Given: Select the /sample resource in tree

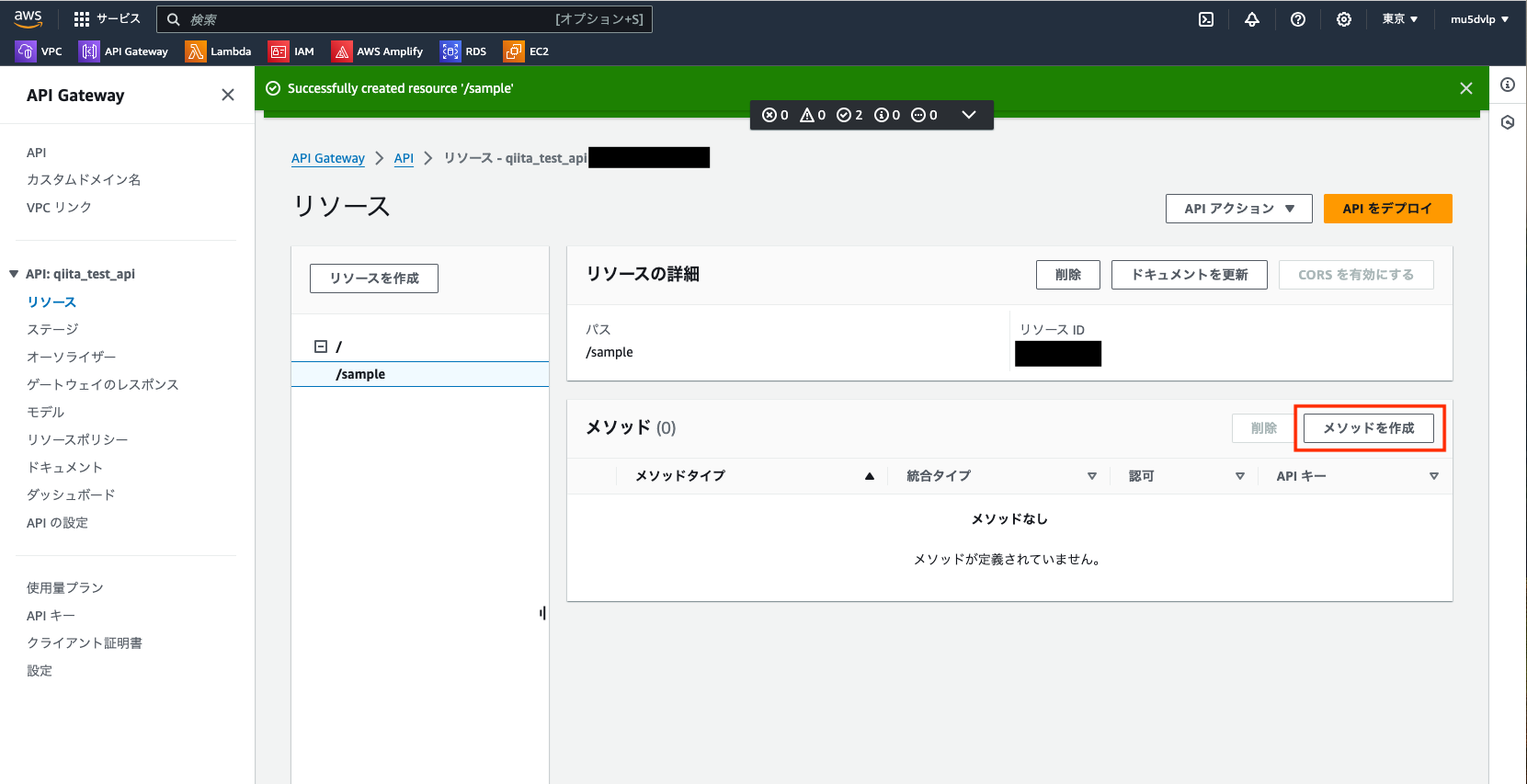Looking at the screenshot, I should pos(420,374).
